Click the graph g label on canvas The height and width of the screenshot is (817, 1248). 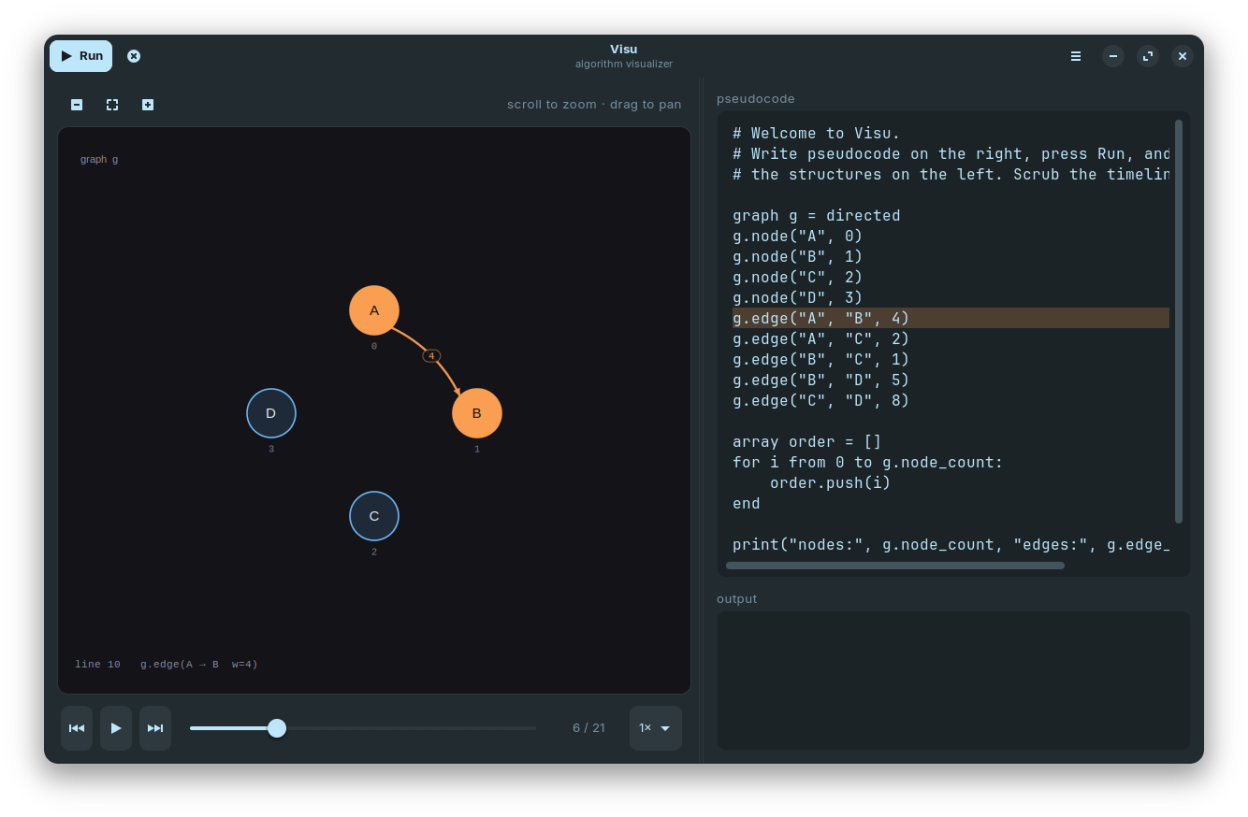(99, 159)
